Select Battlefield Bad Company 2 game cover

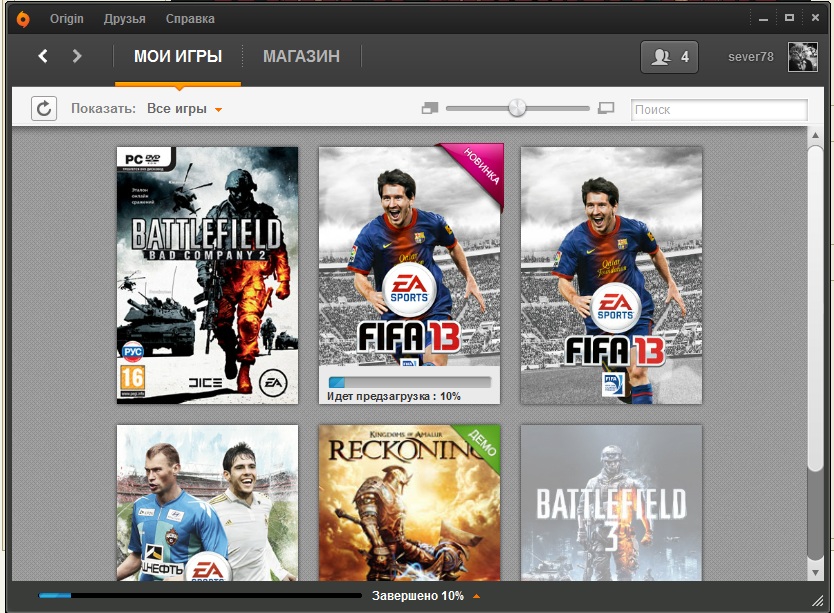click(207, 275)
